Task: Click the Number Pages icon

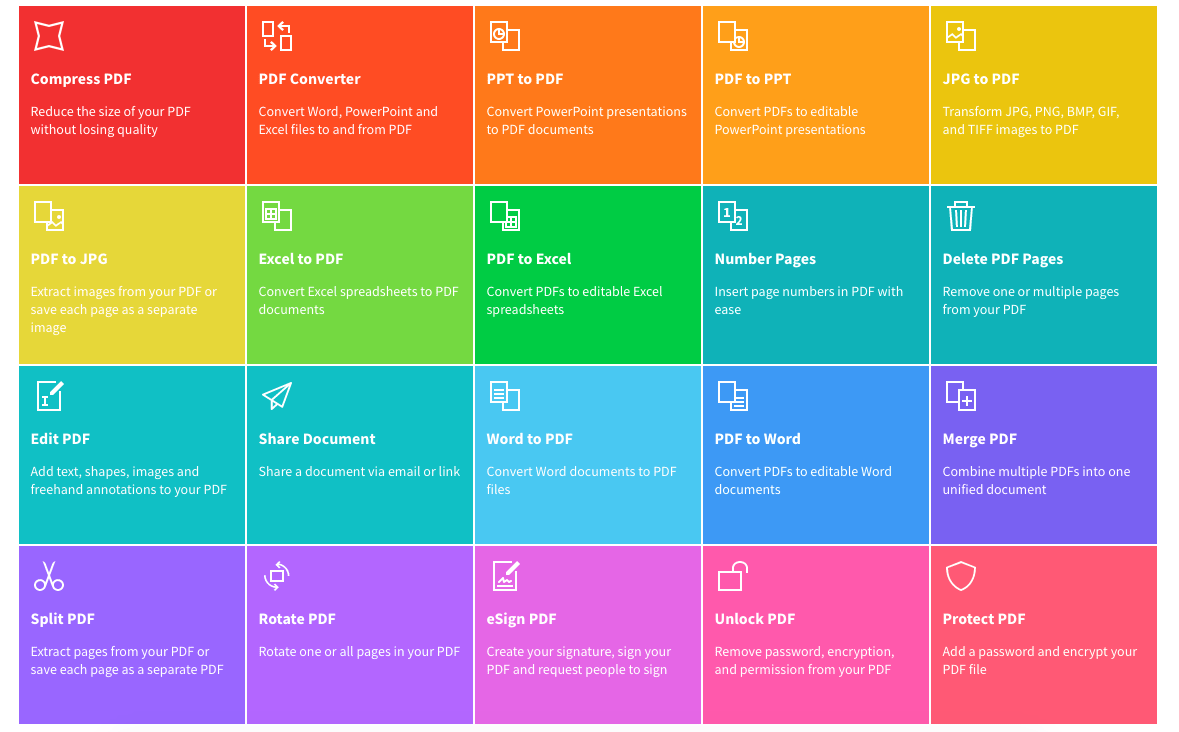Action: (x=732, y=216)
